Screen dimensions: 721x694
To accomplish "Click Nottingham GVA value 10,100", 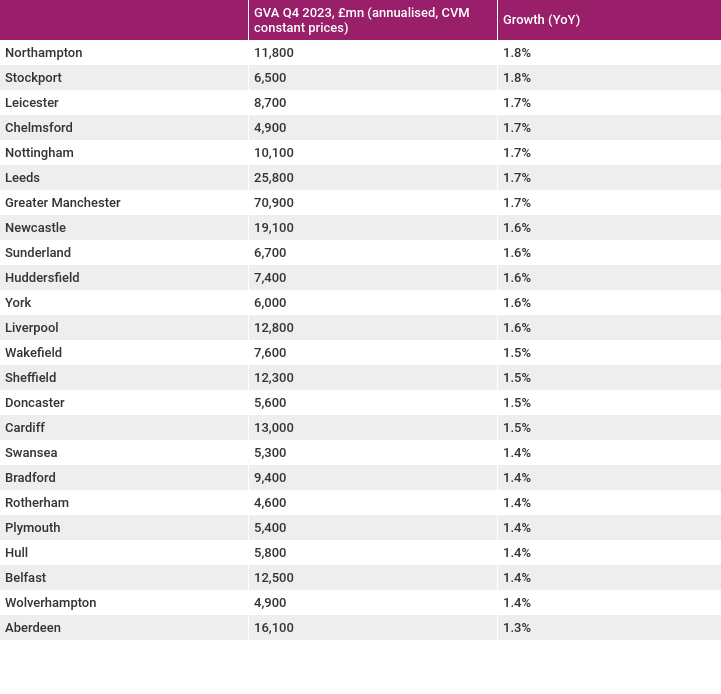I will tap(274, 153).
